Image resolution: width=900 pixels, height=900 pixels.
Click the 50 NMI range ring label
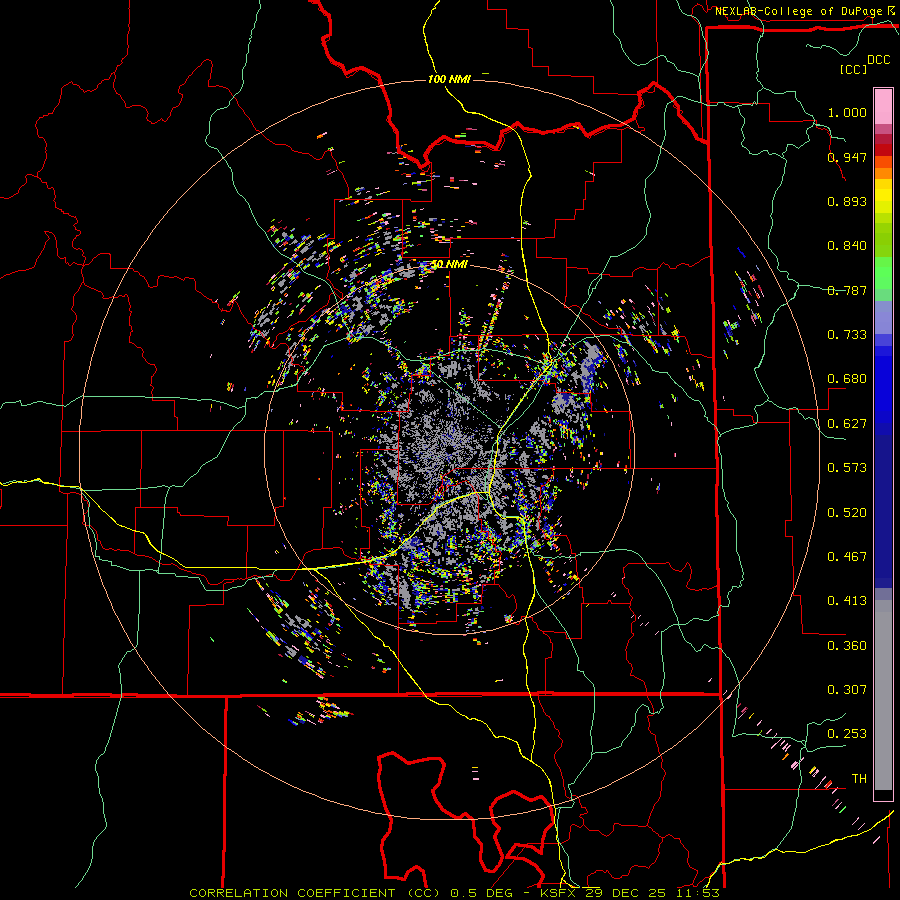click(449, 264)
